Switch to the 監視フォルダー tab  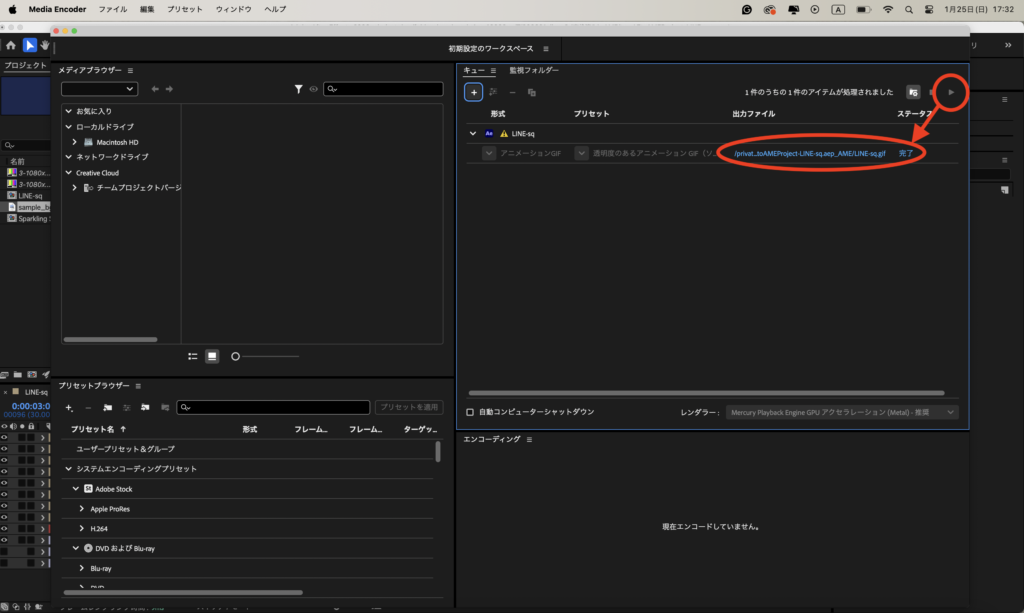point(534,71)
